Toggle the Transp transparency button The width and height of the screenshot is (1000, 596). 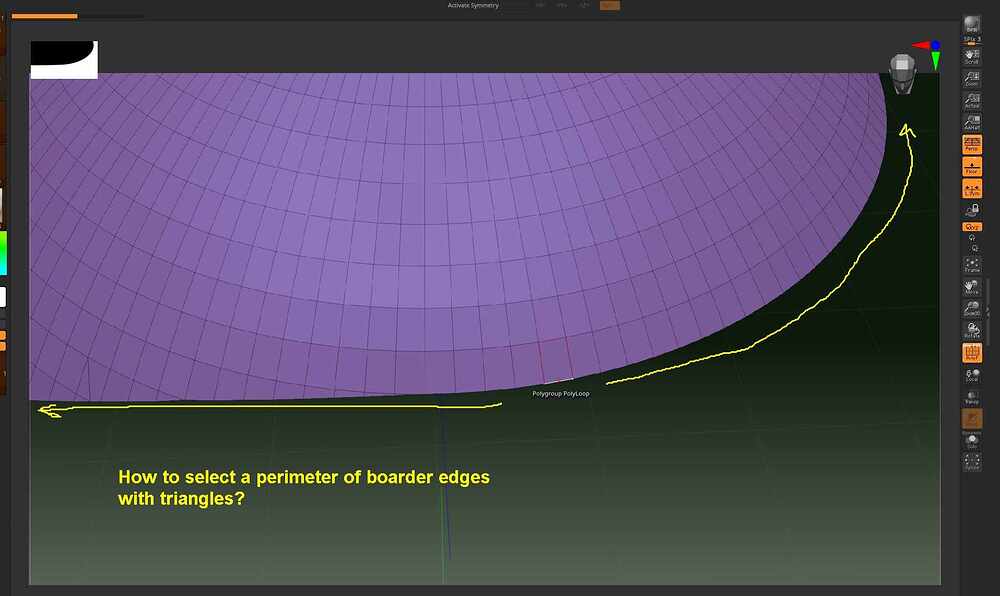point(972,397)
